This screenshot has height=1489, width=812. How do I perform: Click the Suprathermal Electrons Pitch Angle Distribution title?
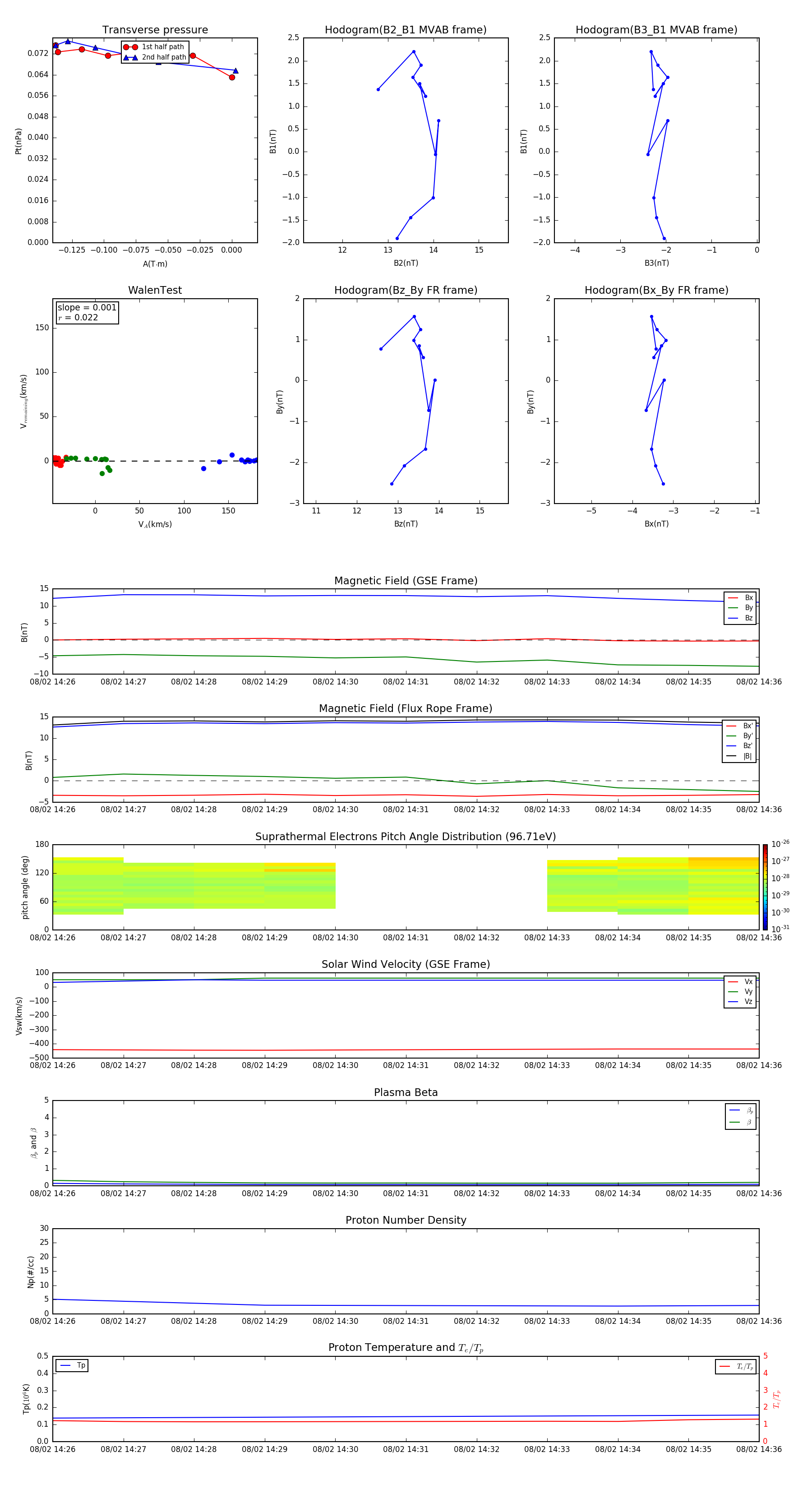(406, 837)
